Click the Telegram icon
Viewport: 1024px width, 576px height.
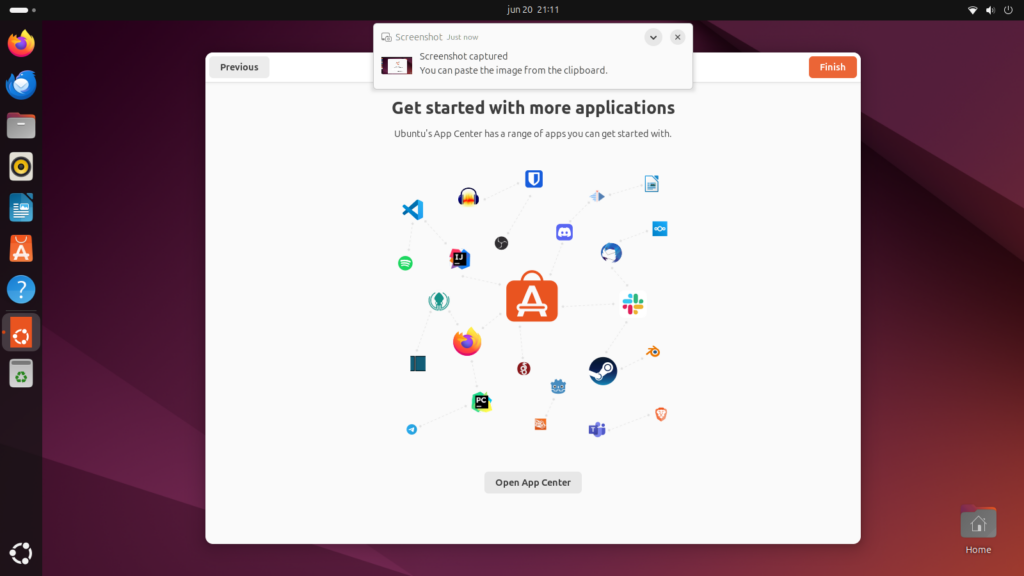pos(411,429)
